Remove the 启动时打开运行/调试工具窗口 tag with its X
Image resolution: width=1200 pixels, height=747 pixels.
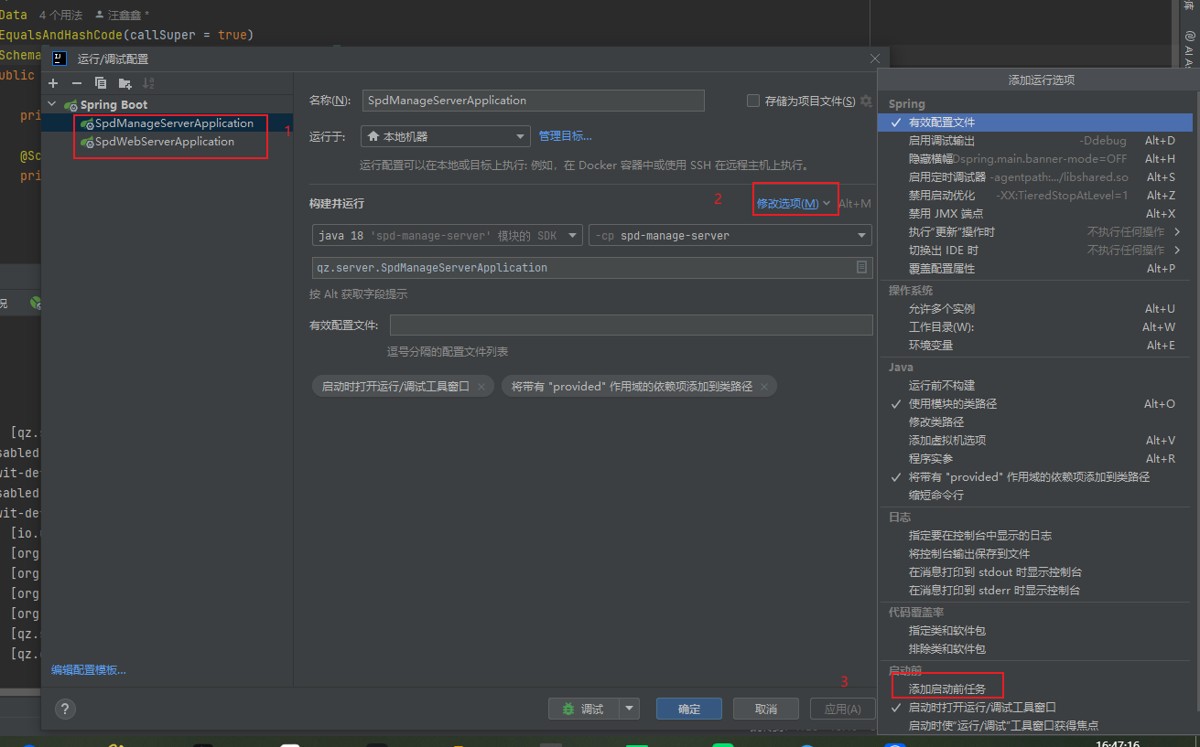coord(482,386)
